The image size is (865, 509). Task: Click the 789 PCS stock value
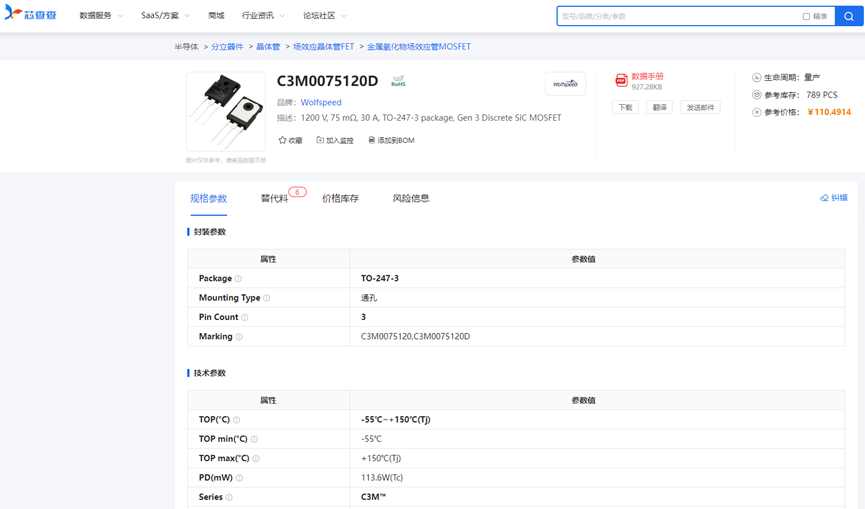[822, 95]
